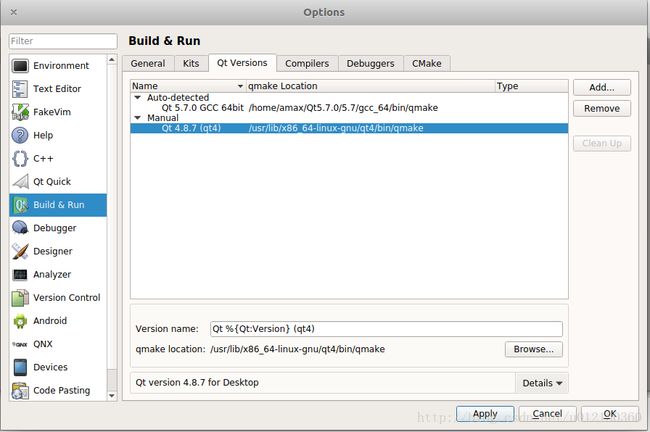Switch to the Kits tab
The image size is (650, 432).
tap(191, 63)
